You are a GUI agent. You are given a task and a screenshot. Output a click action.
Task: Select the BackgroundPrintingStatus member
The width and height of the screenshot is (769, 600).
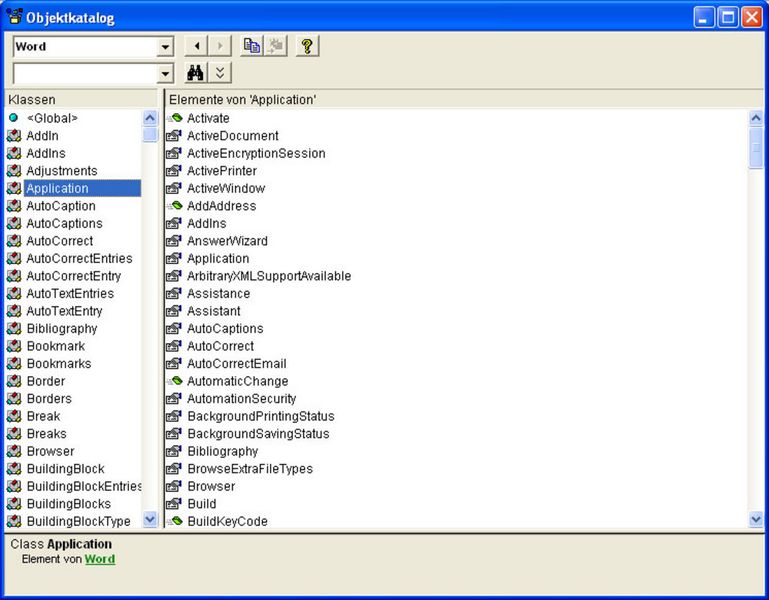tap(260, 417)
